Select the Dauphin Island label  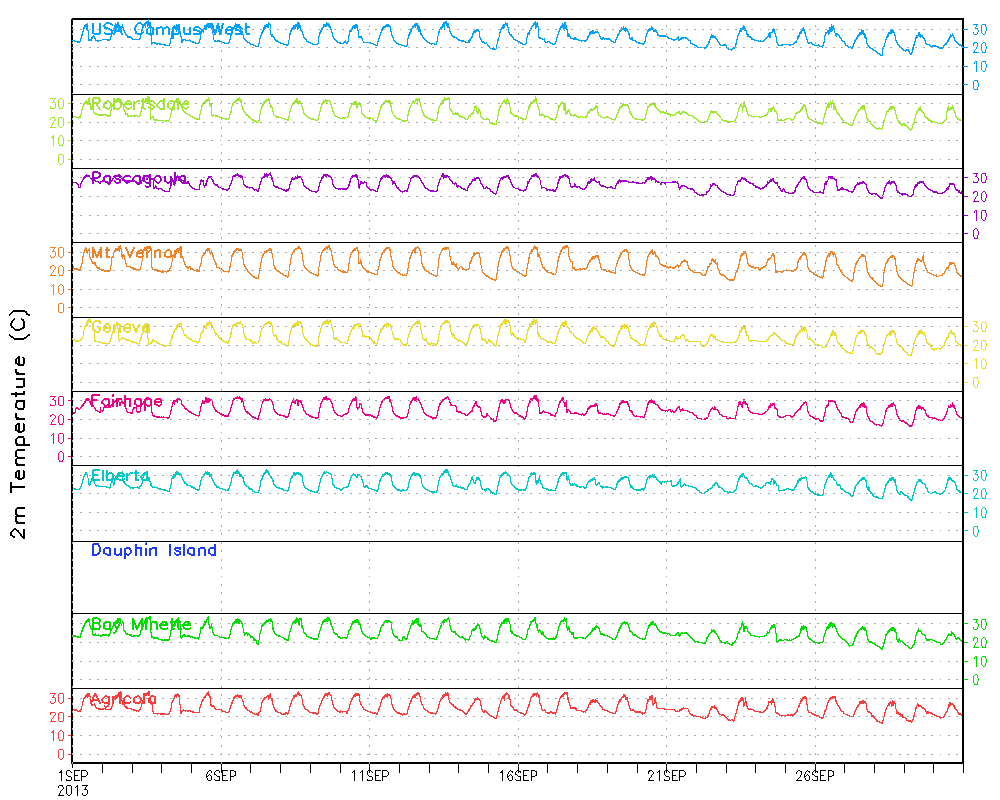click(x=154, y=550)
